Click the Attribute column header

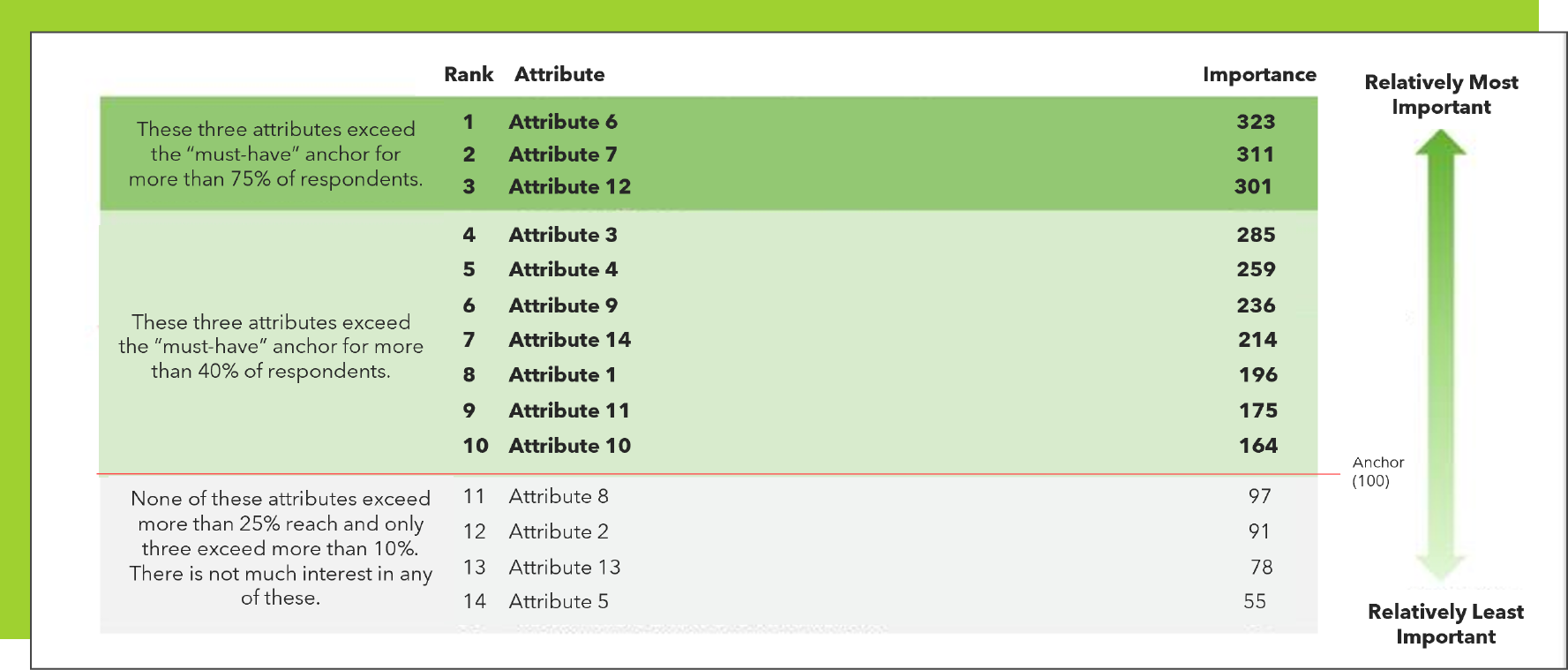559,74
